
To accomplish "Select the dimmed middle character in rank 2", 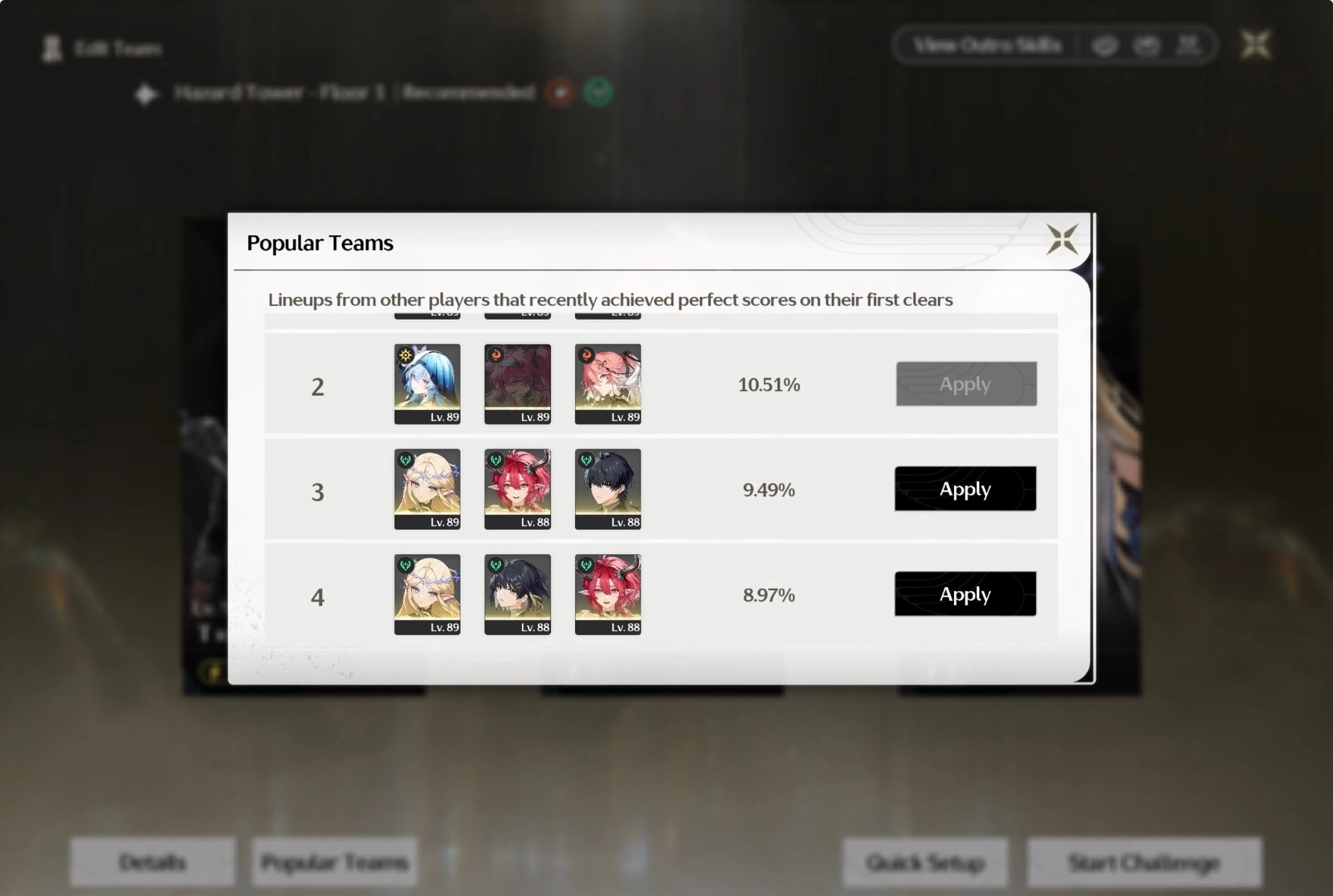I will (517, 383).
